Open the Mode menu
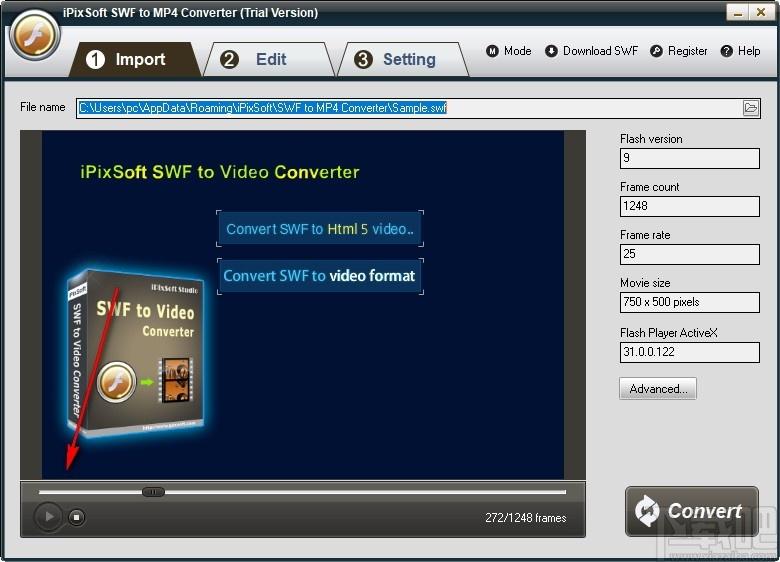 point(509,51)
